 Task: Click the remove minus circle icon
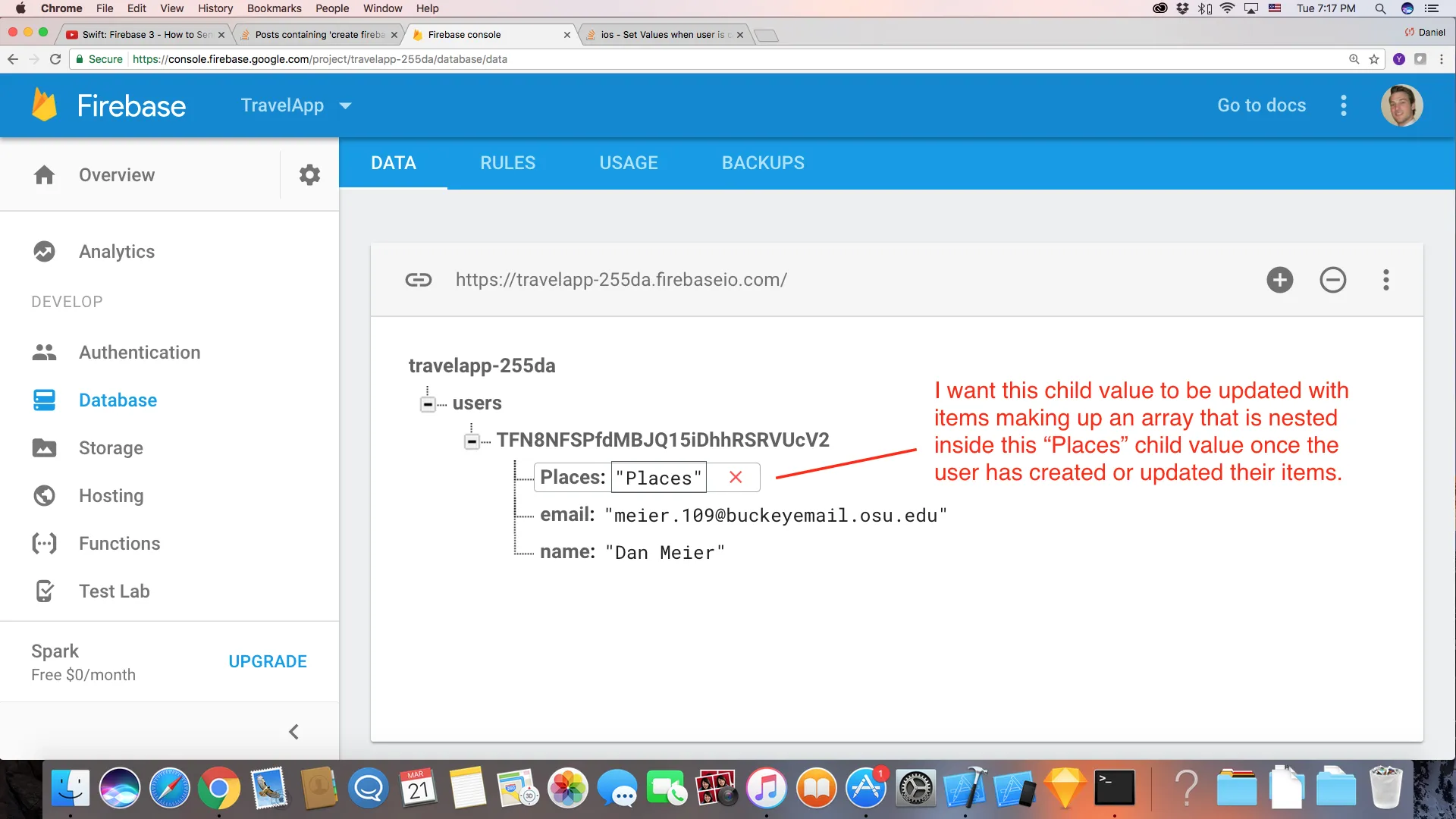pyautogui.click(x=1332, y=280)
